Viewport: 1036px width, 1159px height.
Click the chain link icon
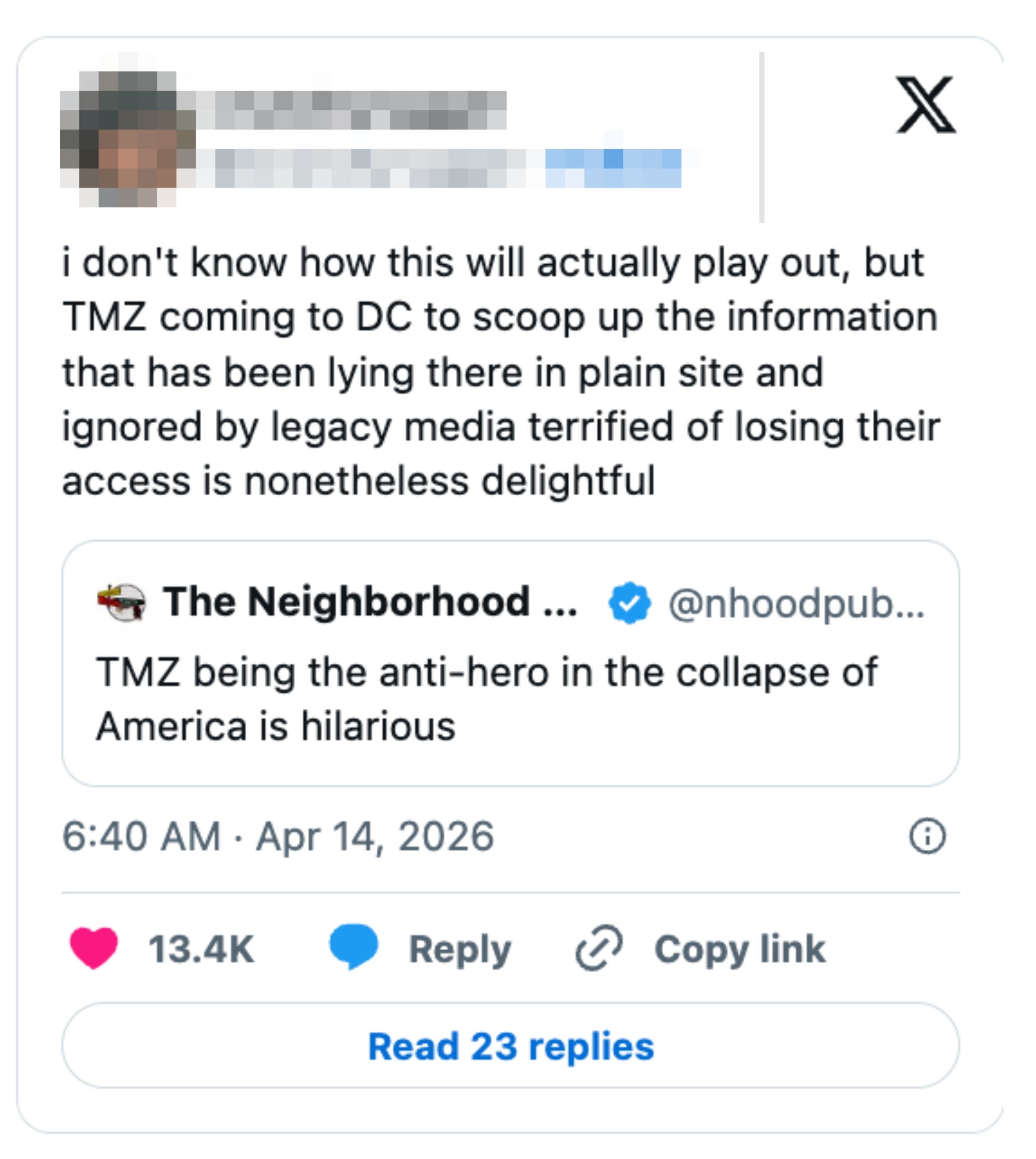click(x=599, y=948)
